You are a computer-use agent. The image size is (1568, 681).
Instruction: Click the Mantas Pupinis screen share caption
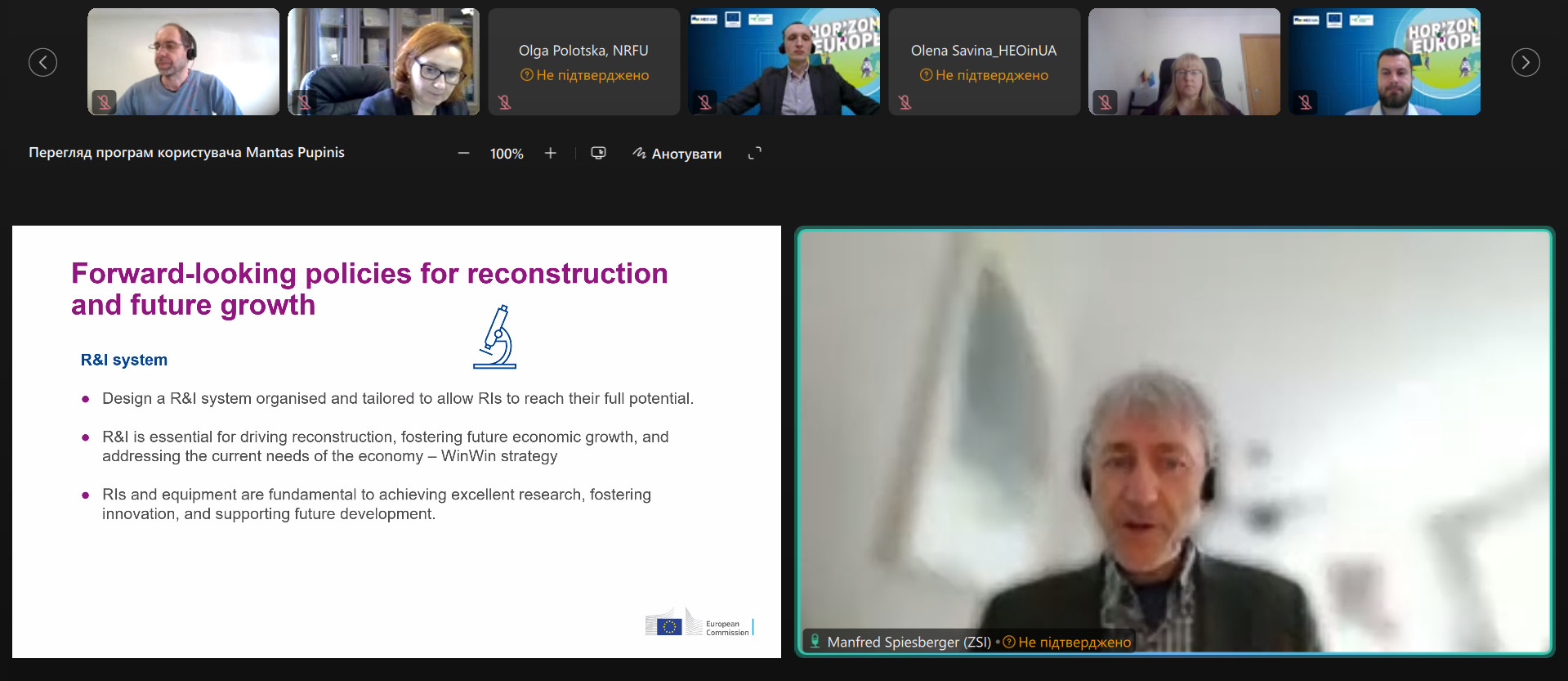coord(186,152)
